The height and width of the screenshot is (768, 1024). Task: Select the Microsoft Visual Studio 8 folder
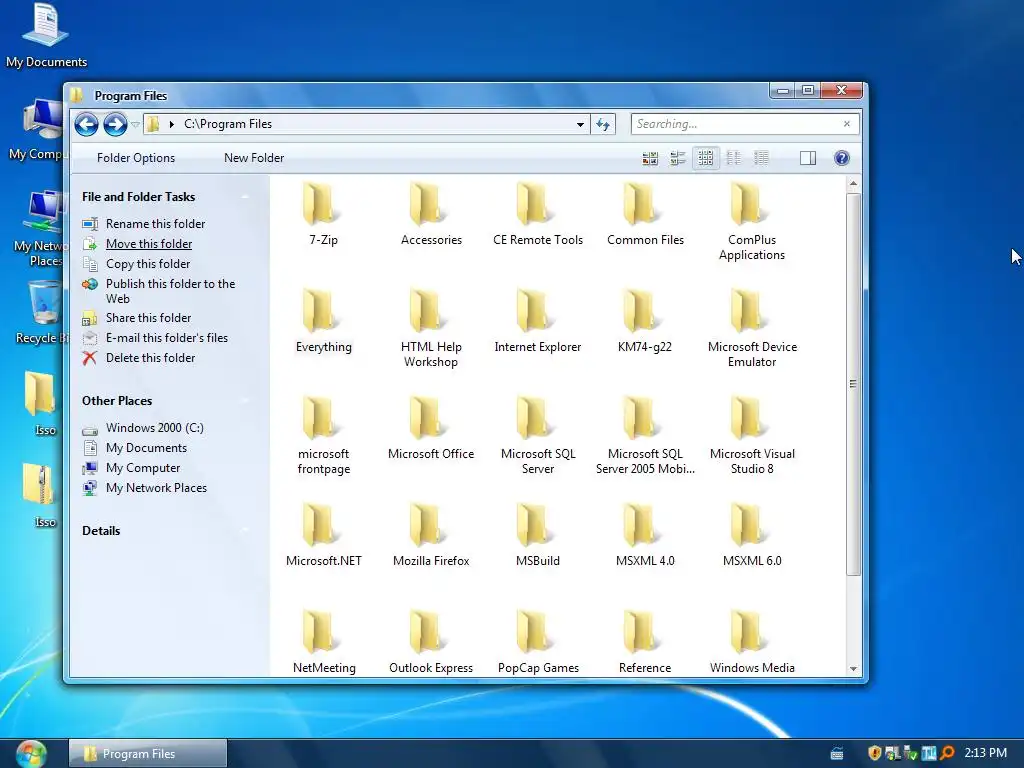(x=752, y=436)
